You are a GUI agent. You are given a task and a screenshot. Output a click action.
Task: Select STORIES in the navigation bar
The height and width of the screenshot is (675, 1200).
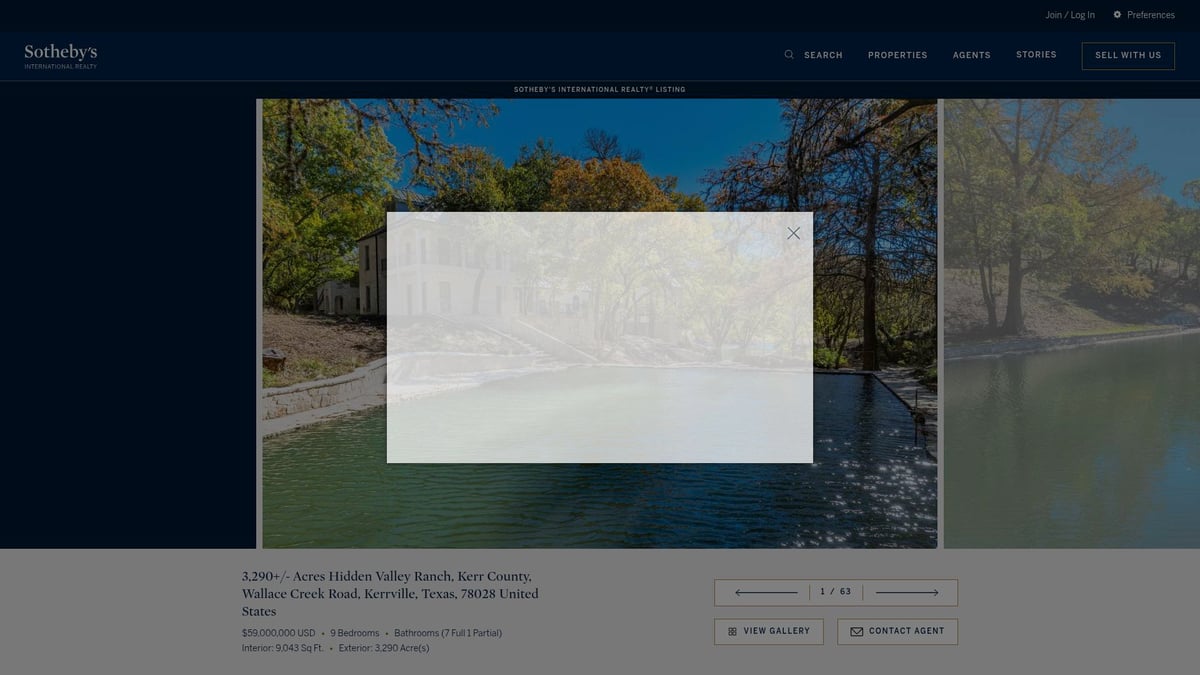click(1036, 54)
